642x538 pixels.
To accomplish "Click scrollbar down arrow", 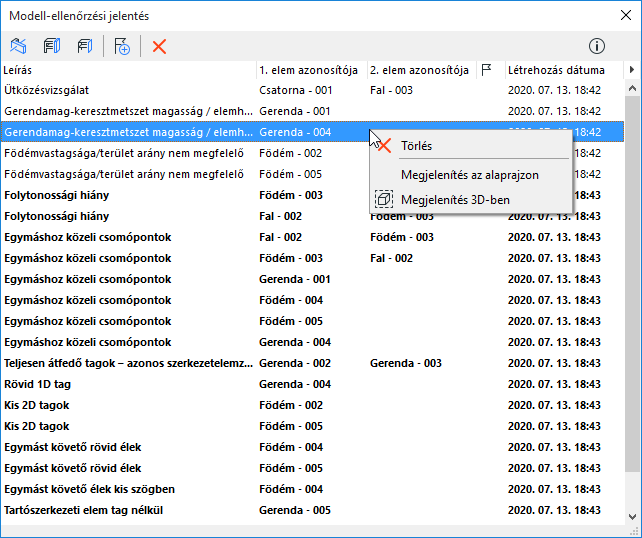I will pos(632,517).
